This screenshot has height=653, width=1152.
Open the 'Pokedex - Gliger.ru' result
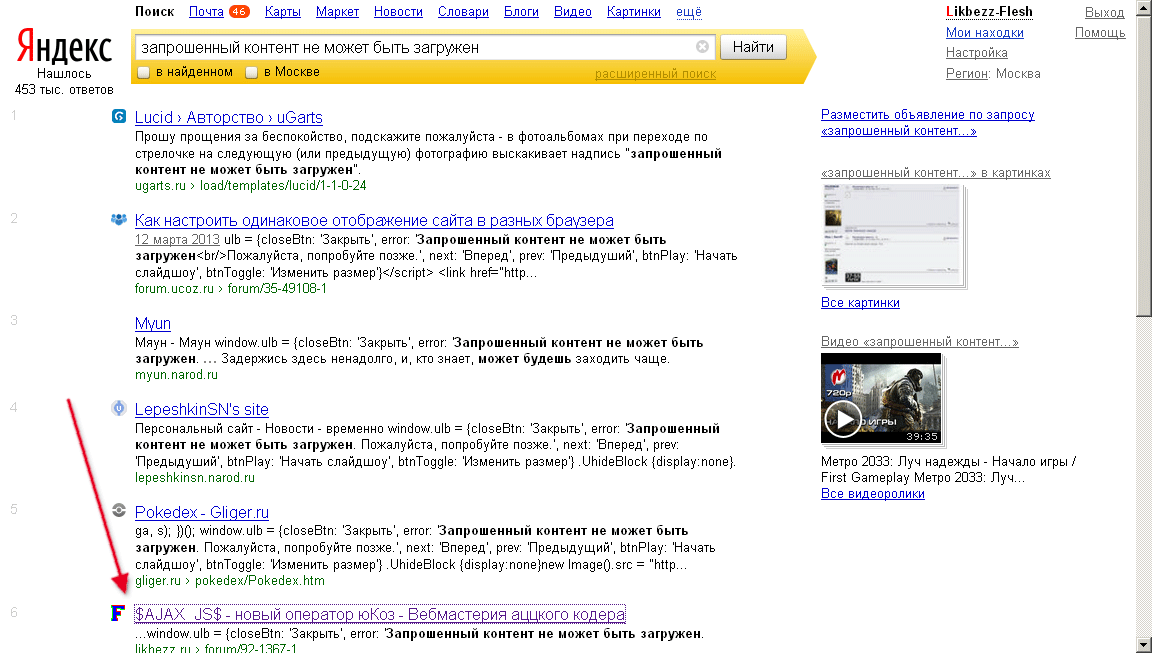tap(201, 512)
